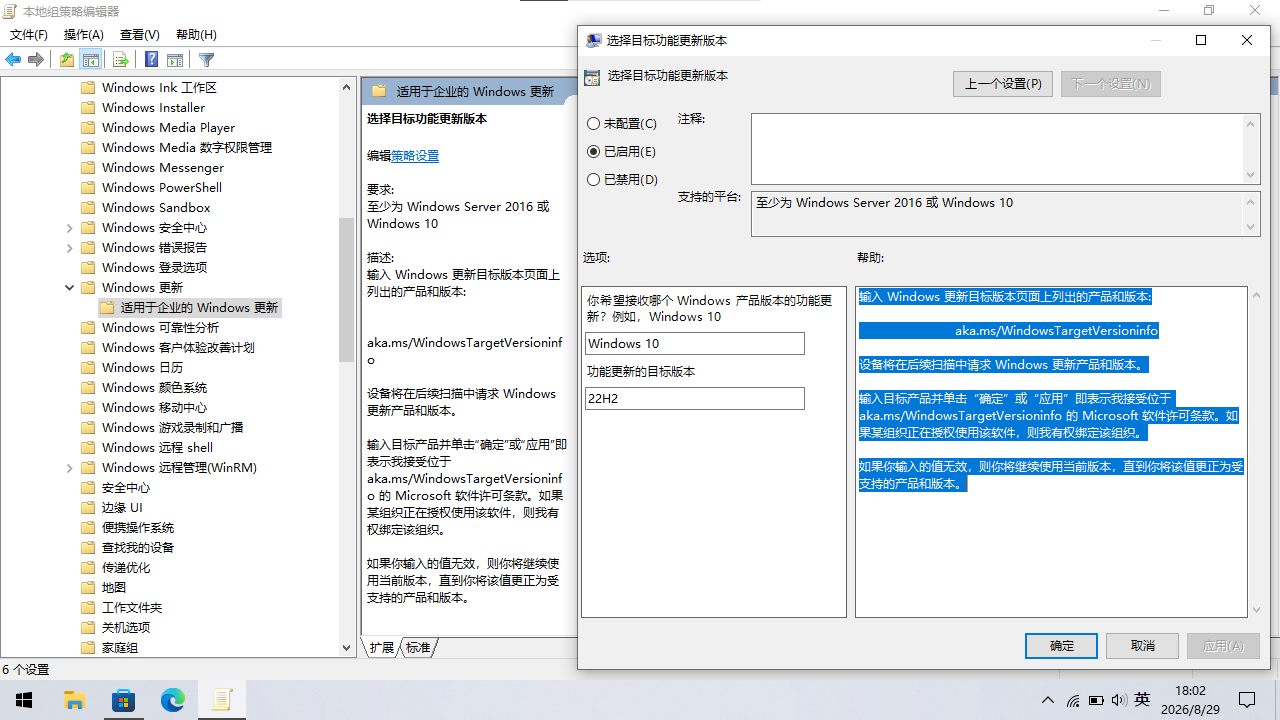1280x720 pixels.
Task: Select Windows Installer tree item
Action: (x=153, y=107)
